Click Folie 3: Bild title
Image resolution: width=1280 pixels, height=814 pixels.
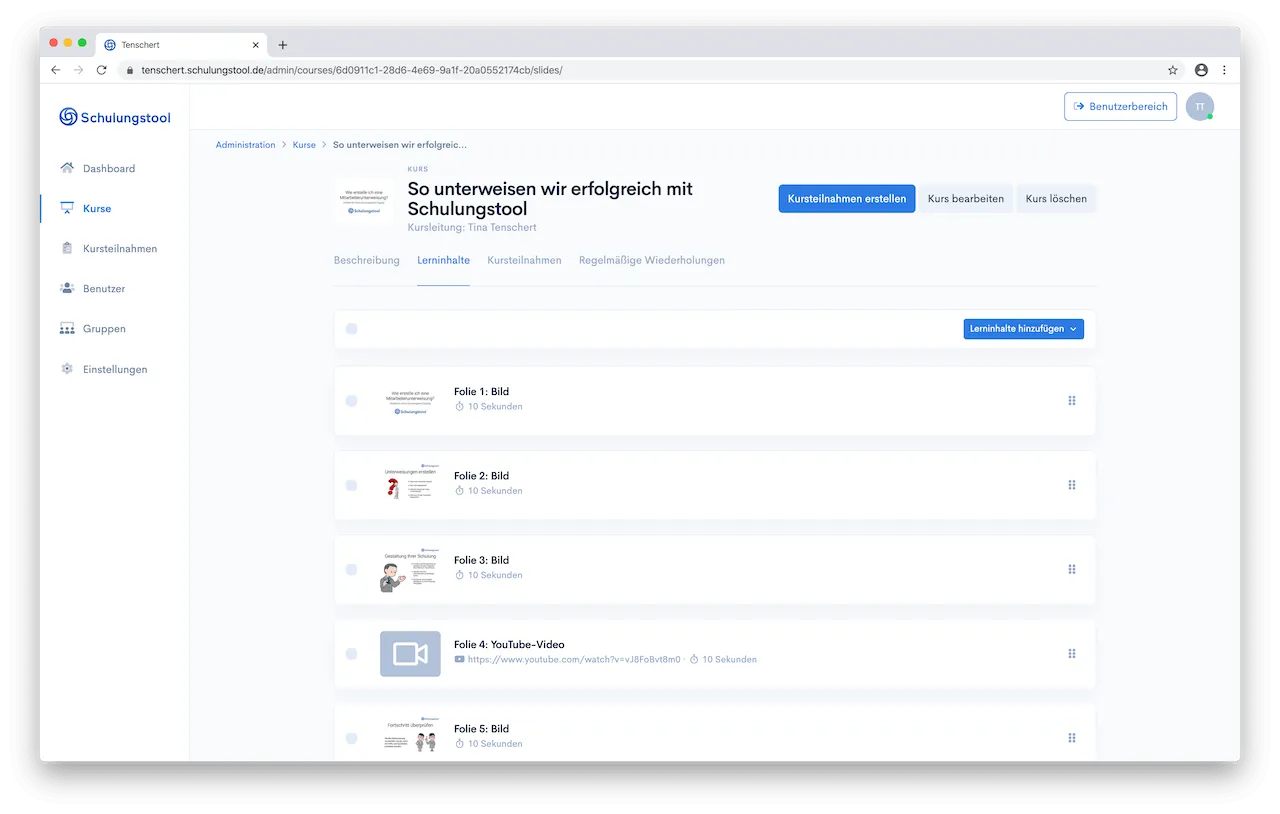point(481,560)
